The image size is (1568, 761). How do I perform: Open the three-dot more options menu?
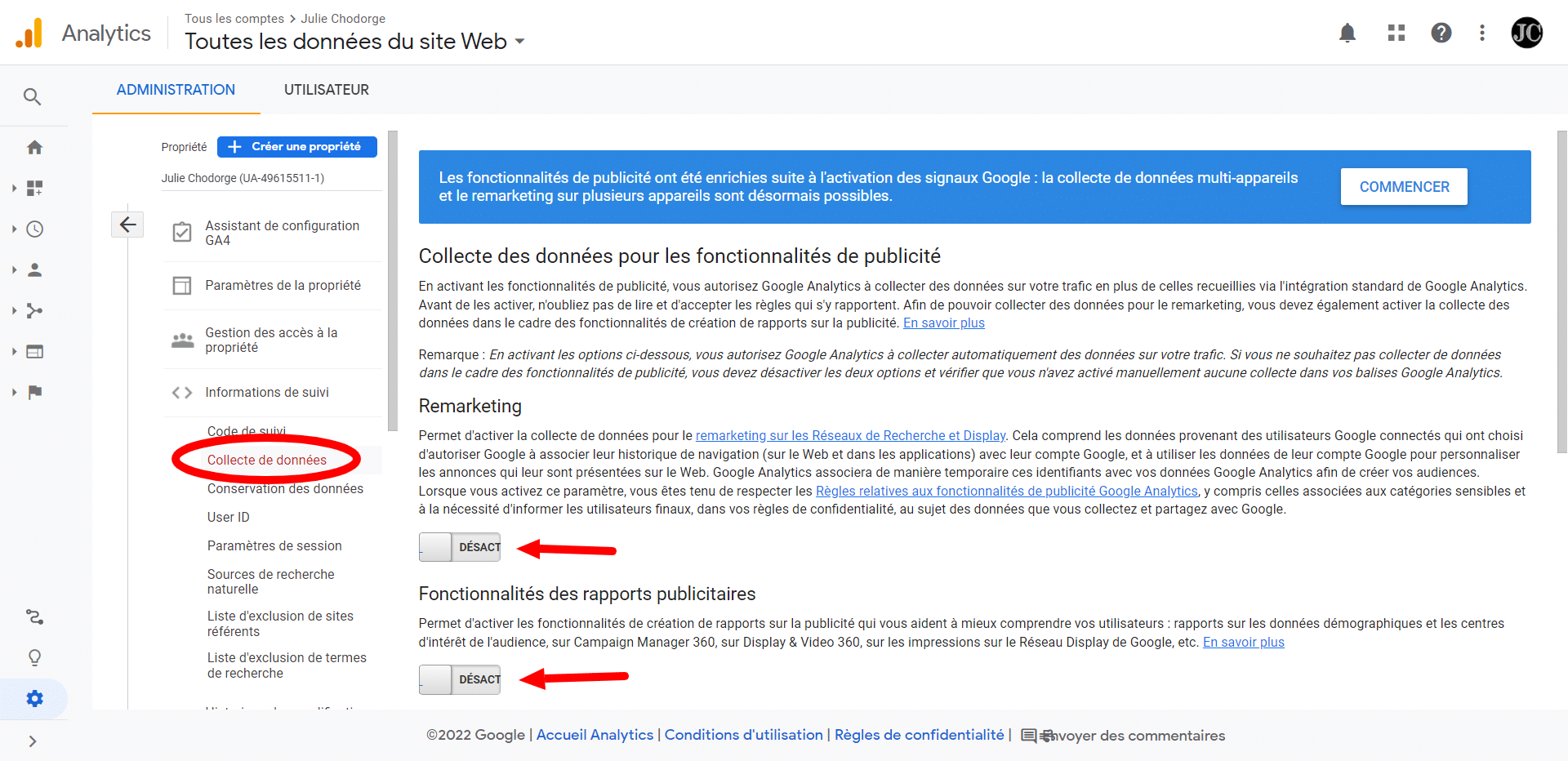tap(1482, 33)
